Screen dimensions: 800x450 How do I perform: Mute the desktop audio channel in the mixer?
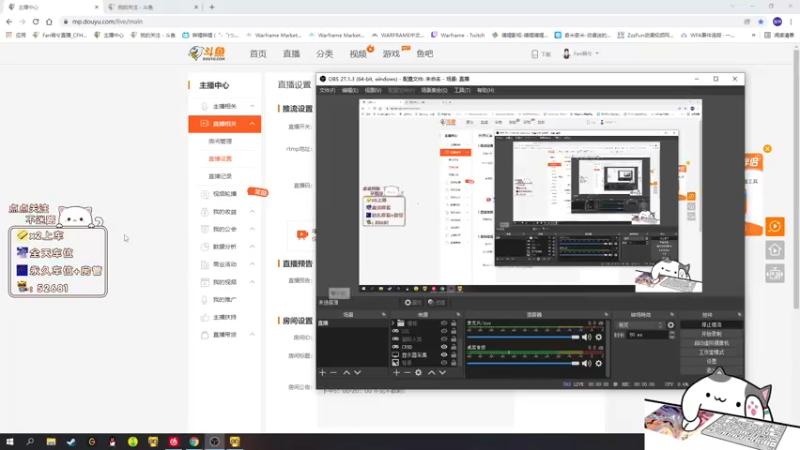[x=587, y=363]
